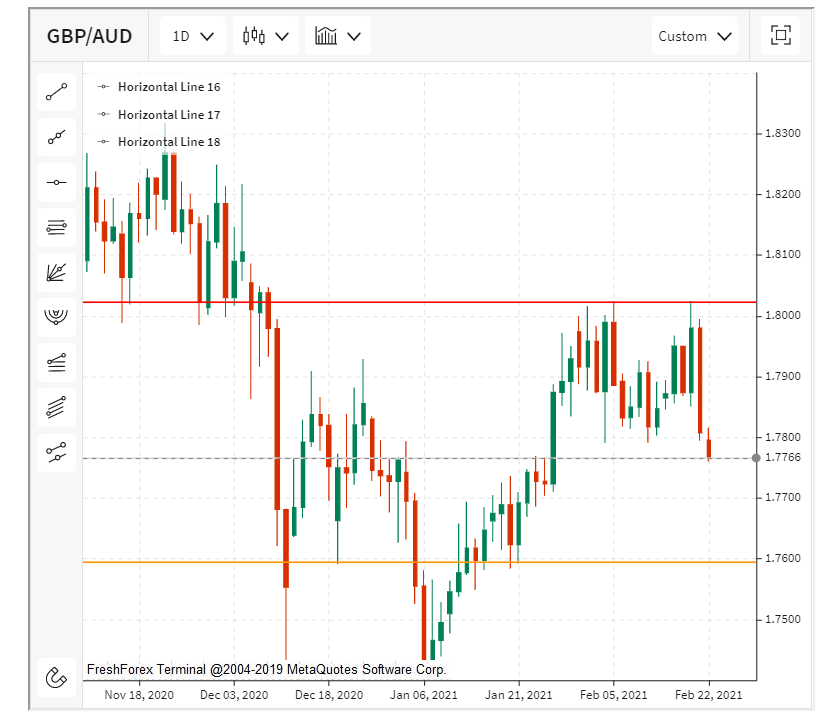Select Horizontal Line 17 legend entry

[x=159, y=114]
